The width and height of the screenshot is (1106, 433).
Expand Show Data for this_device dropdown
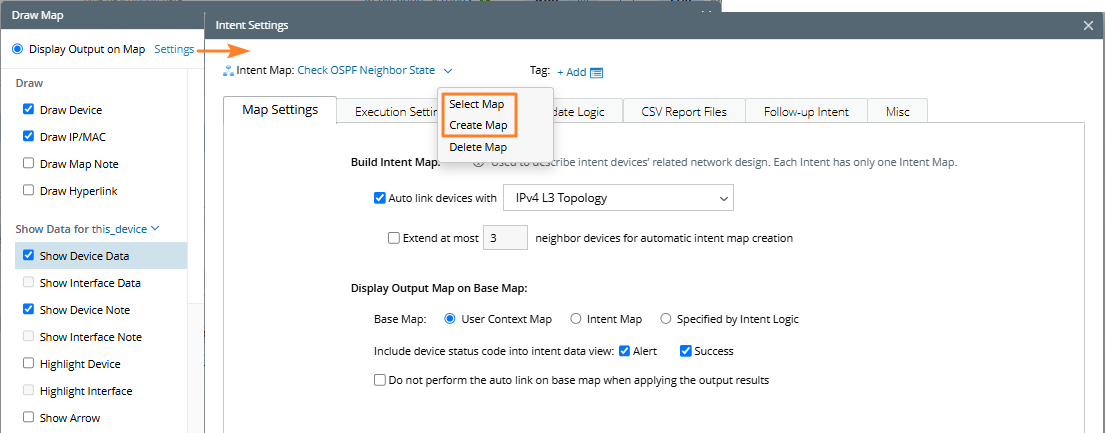click(x=155, y=229)
